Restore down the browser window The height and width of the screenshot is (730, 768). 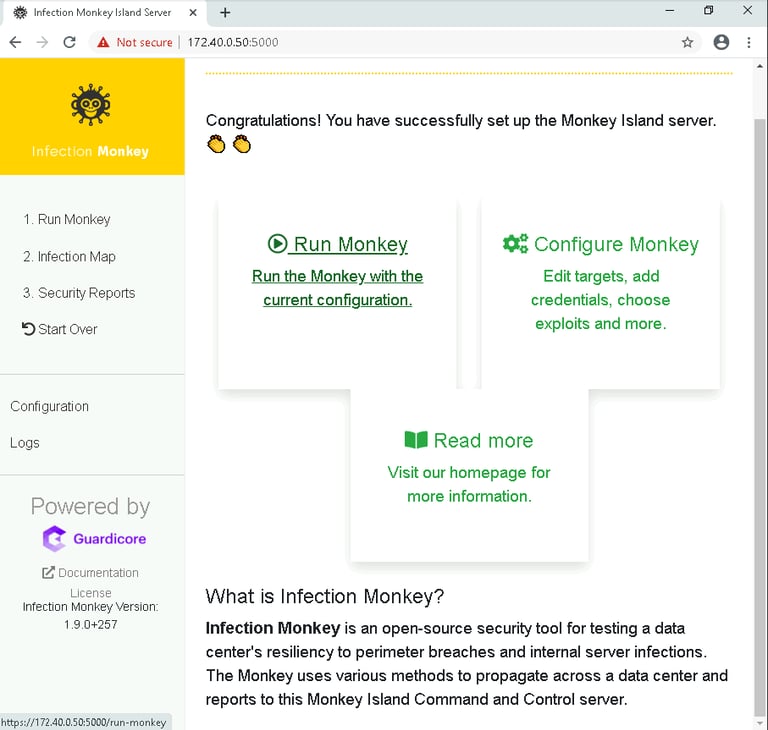[708, 10]
